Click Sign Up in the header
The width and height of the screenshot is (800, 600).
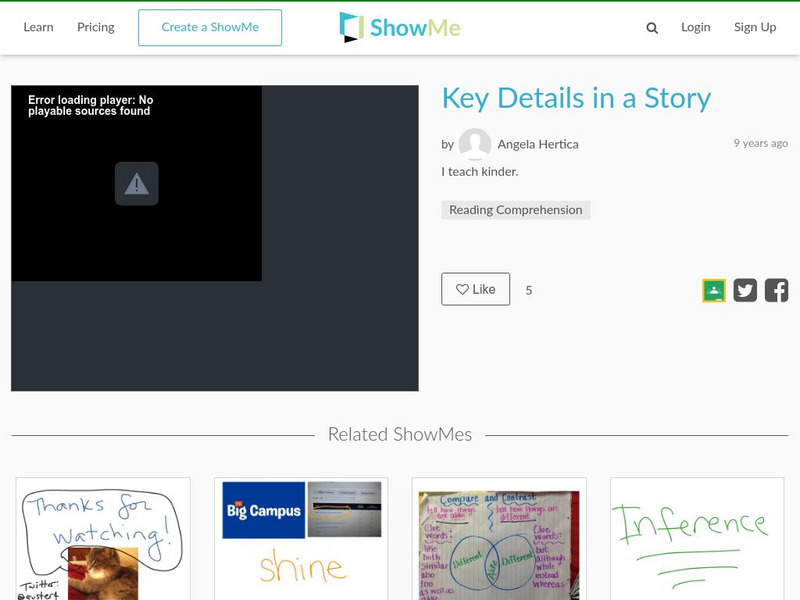click(x=755, y=27)
